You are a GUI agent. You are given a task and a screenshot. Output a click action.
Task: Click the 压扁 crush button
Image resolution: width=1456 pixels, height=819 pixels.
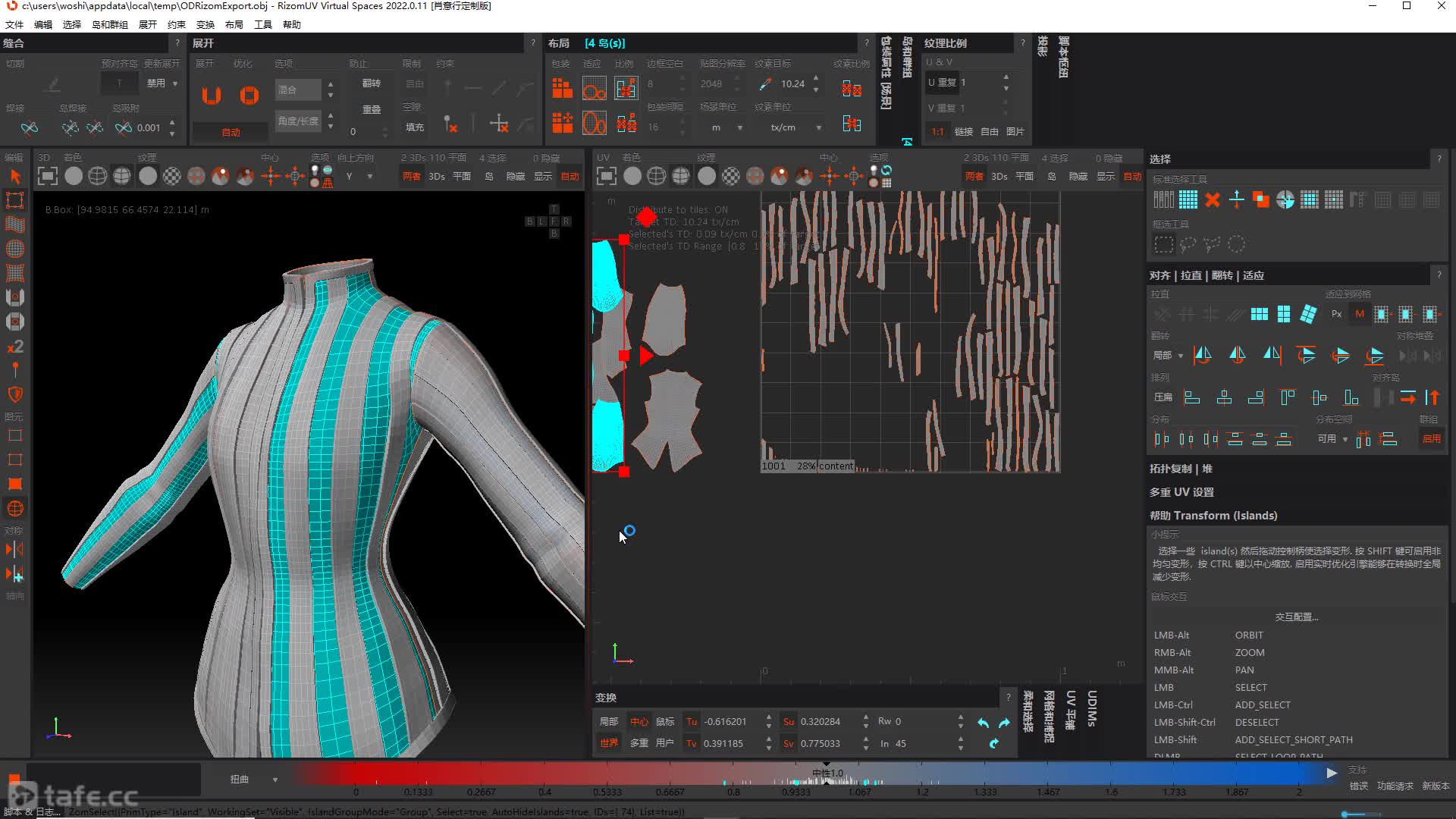coord(1163,397)
